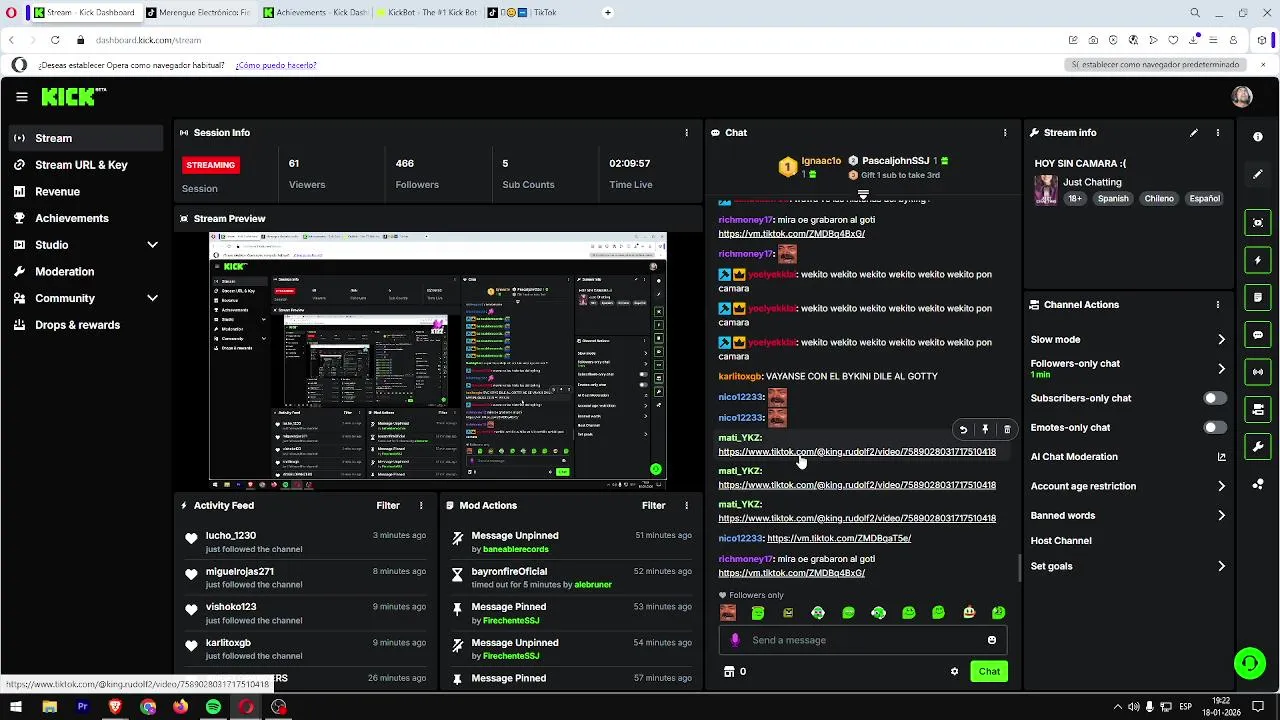Open Moderation page in sidebar
1280x720 pixels.
coord(86,272)
